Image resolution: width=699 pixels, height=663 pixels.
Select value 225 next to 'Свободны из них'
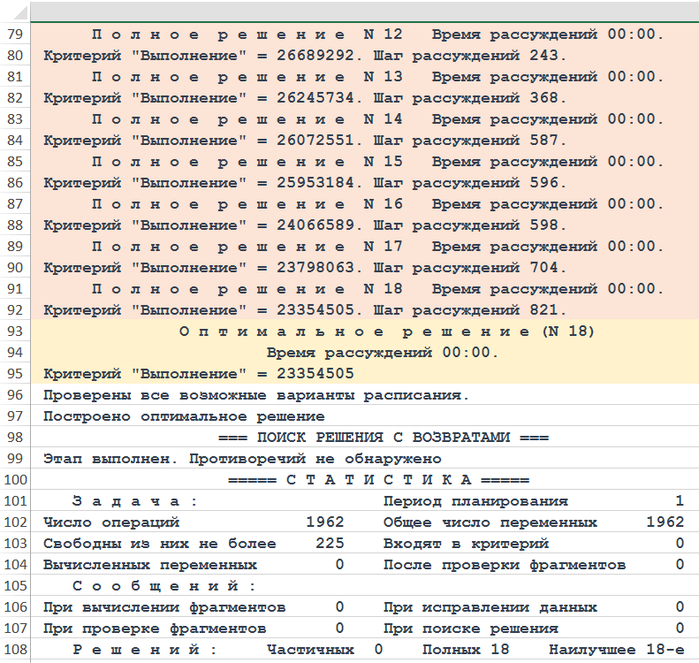pyautogui.click(x=329, y=543)
